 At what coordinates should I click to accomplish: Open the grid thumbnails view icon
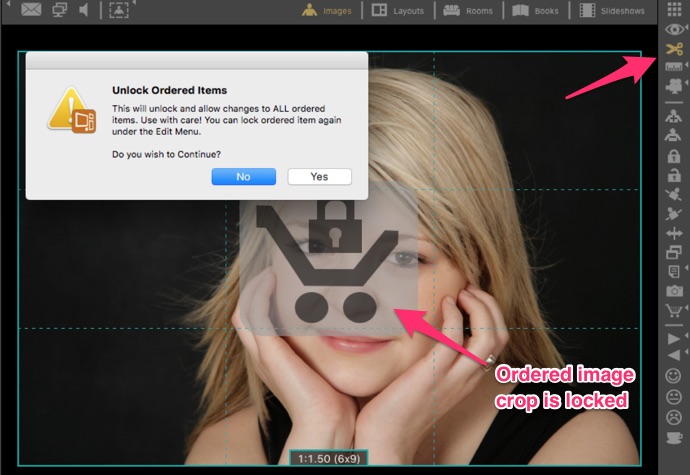[674, 10]
